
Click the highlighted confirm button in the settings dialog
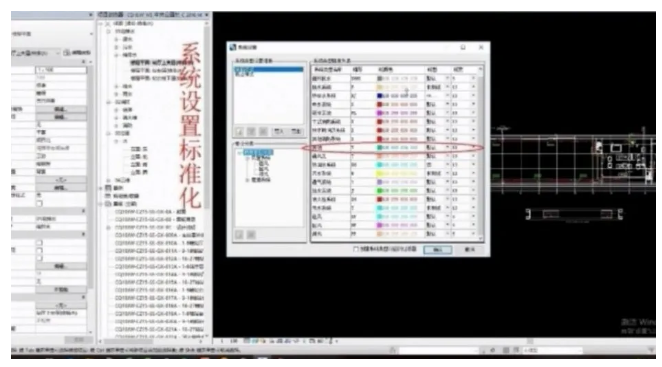pos(437,250)
